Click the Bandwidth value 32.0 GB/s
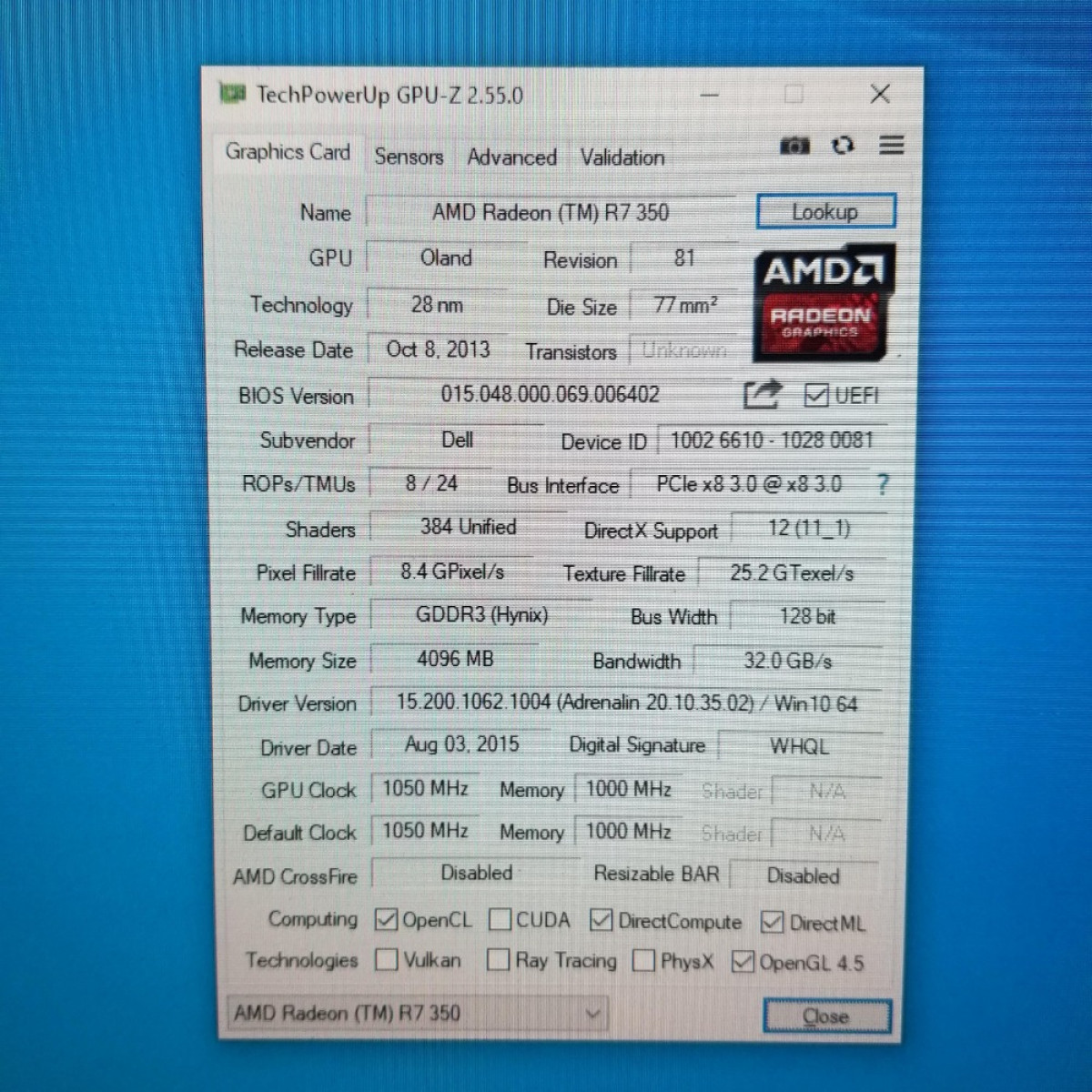Screen dimensions: 1092x1092 click(788, 661)
